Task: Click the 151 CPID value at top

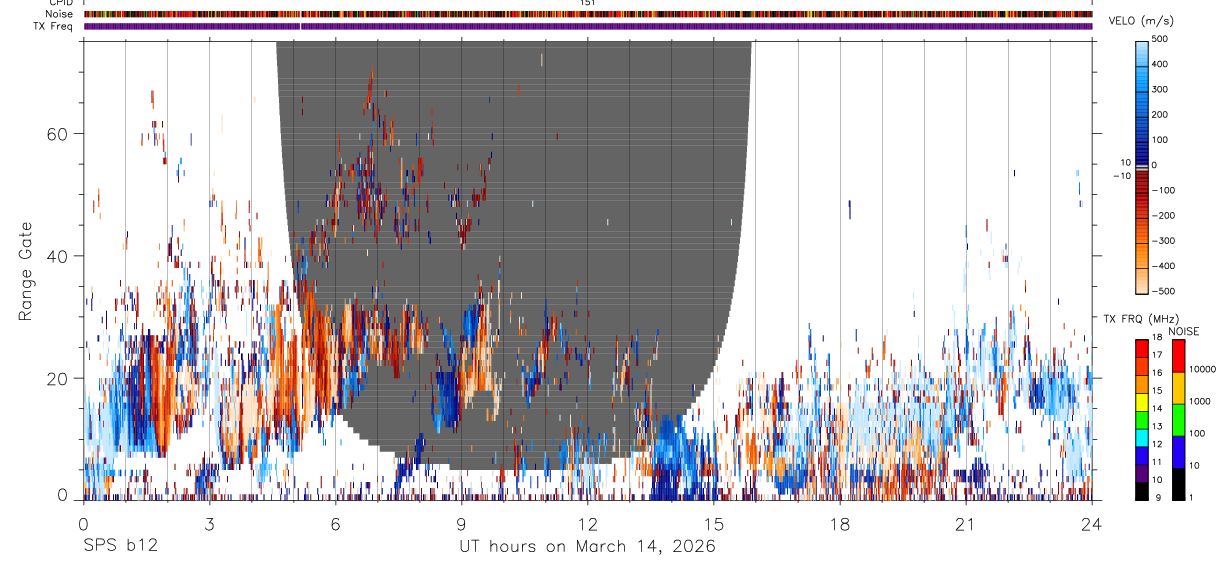Action: (587, 3)
